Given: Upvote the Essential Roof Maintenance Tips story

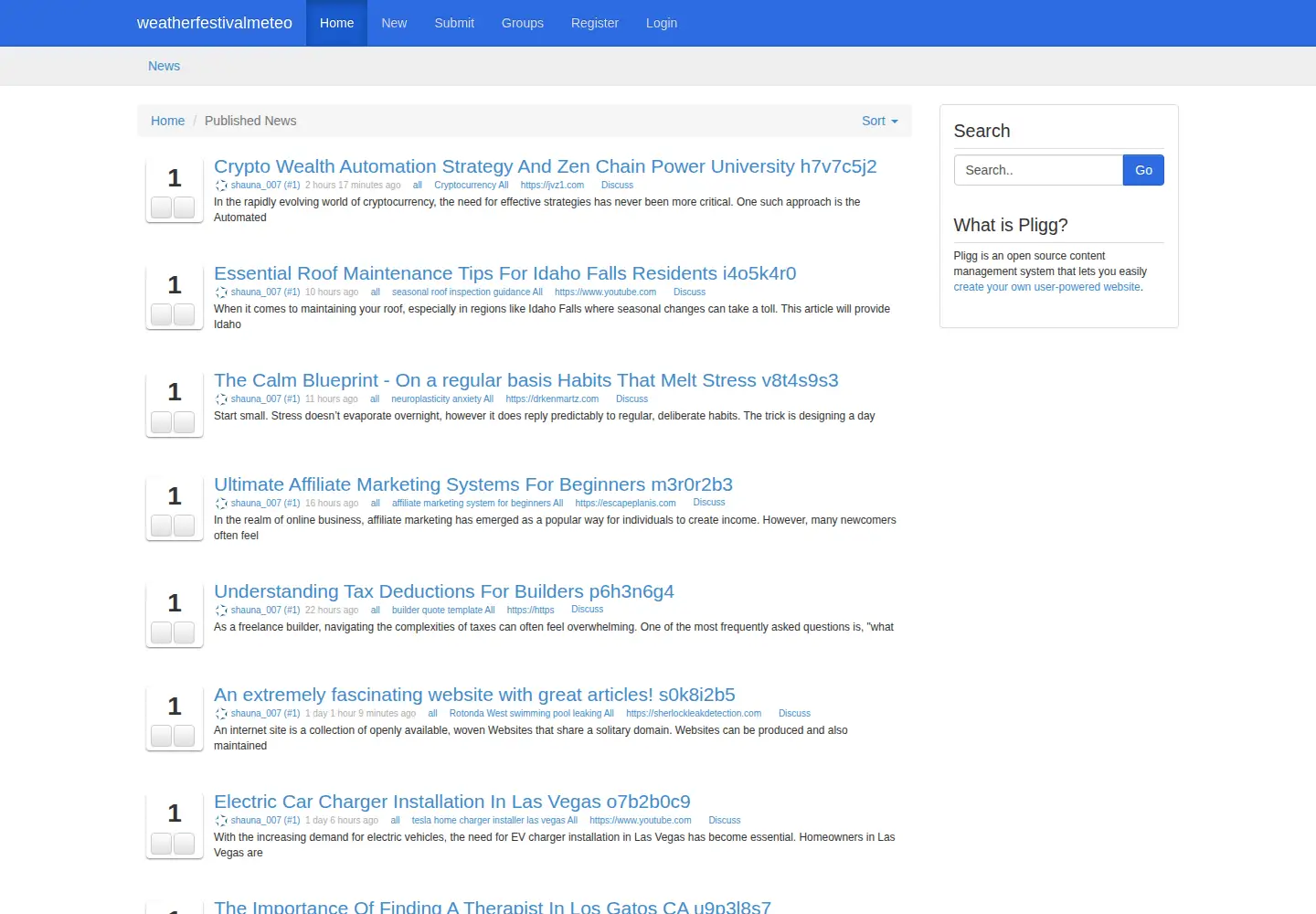Looking at the screenshot, I should click(x=162, y=314).
